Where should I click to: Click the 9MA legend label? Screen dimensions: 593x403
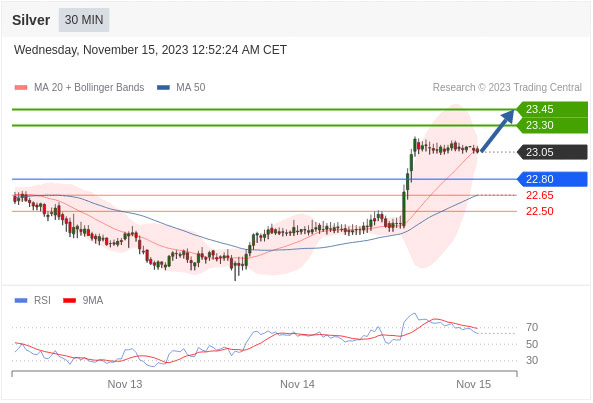(x=93, y=300)
